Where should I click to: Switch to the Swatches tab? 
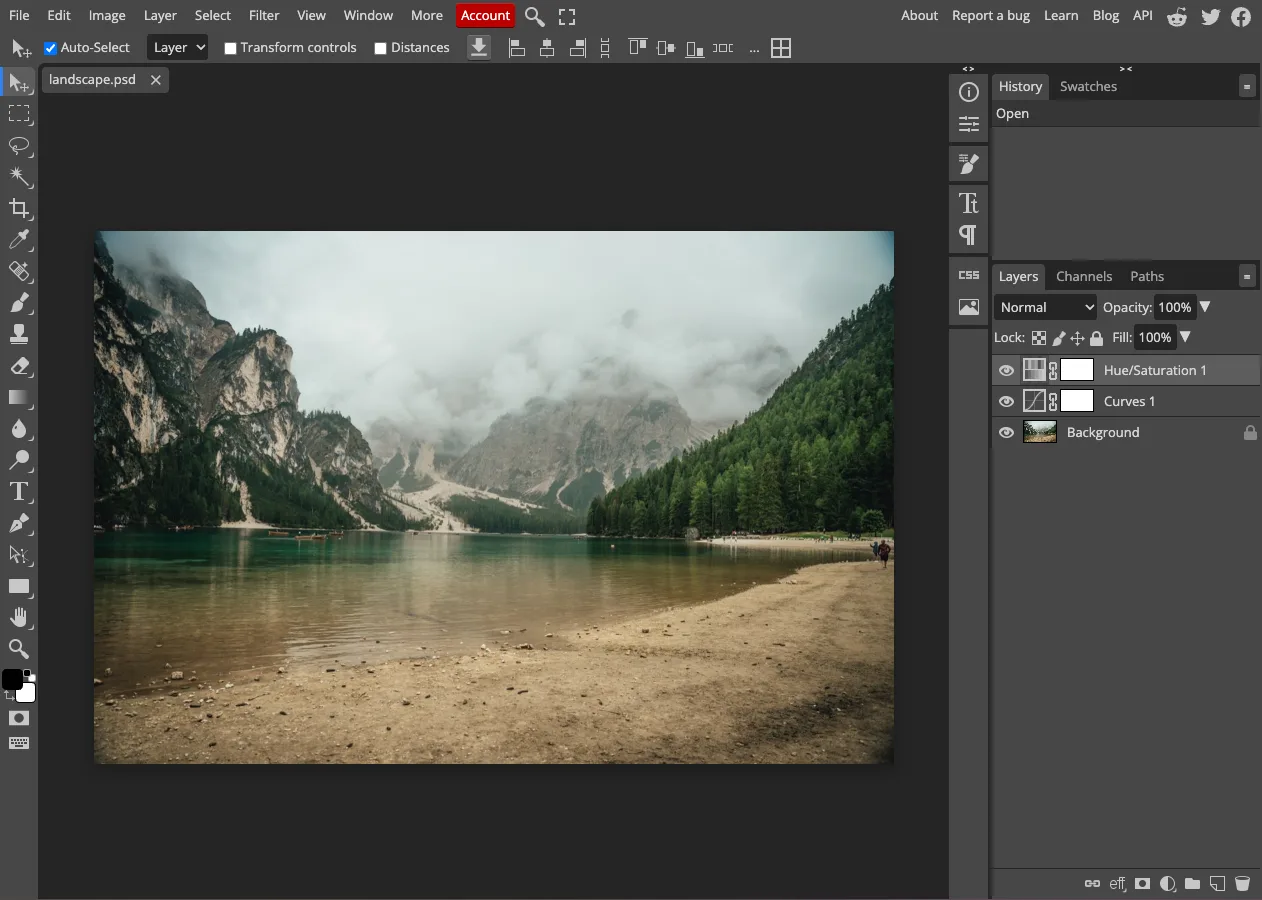coord(1088,86)
